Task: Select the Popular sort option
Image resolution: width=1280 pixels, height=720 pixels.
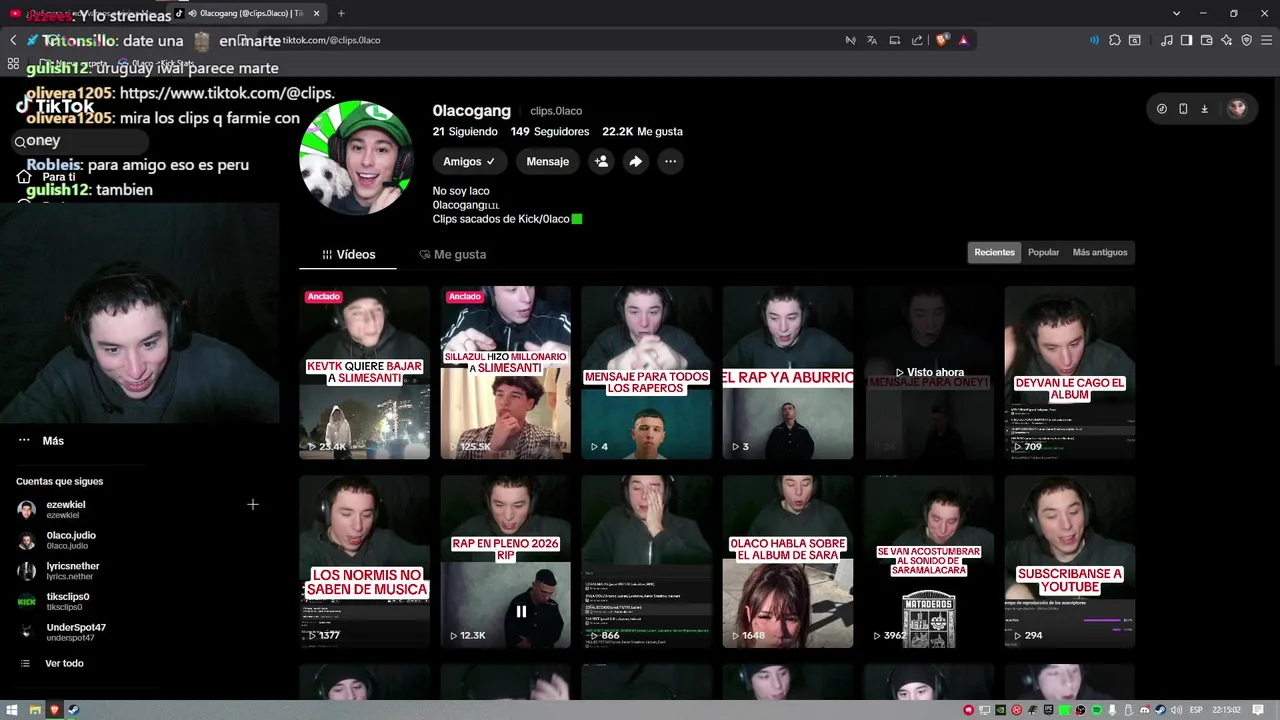Action: [1043, 252]
